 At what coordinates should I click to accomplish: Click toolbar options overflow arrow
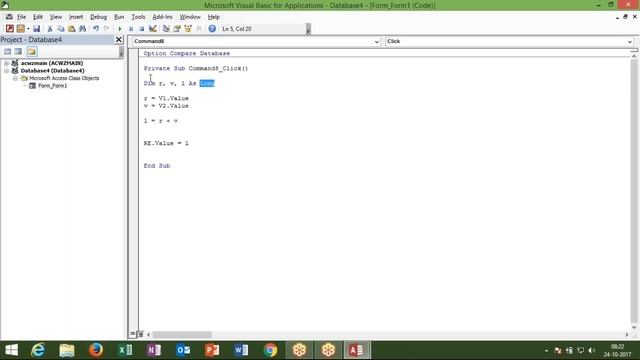(x=308, y=29)
